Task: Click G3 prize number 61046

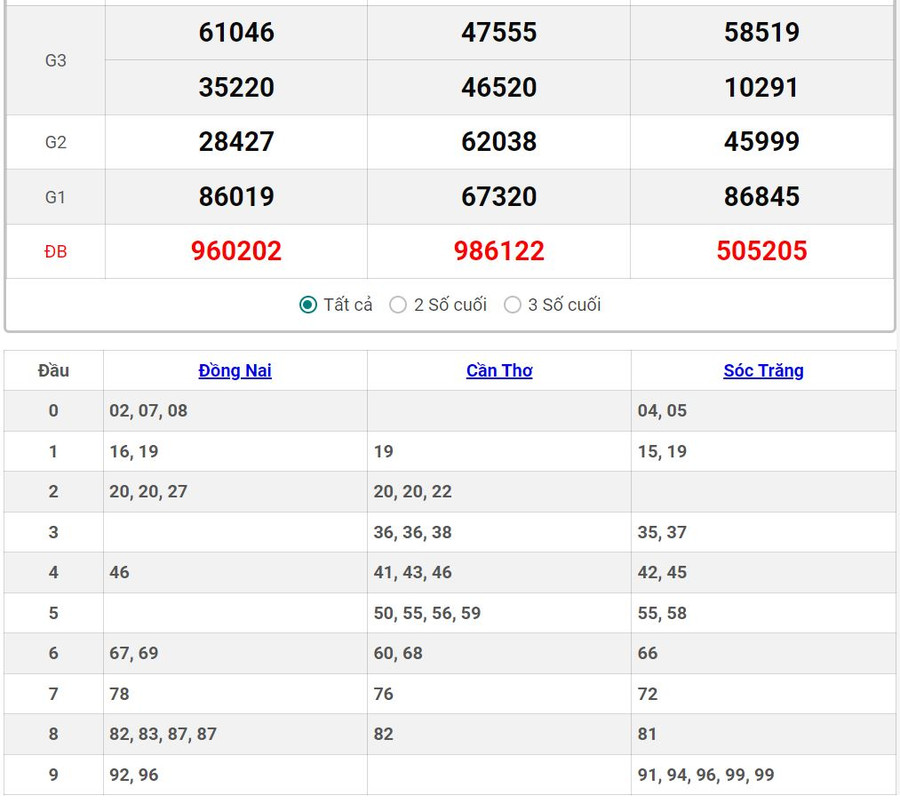Action: 236,33
